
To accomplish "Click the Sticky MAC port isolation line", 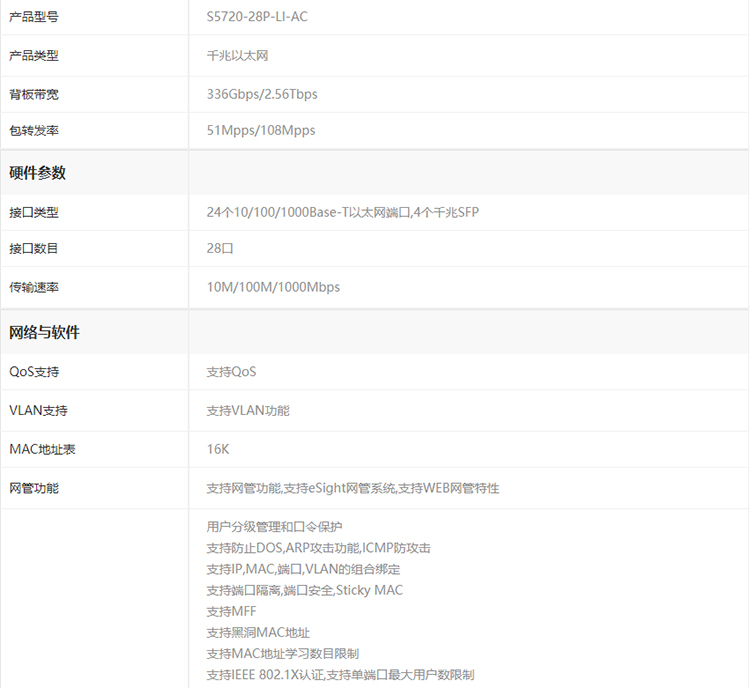I will tap(304, 590).
